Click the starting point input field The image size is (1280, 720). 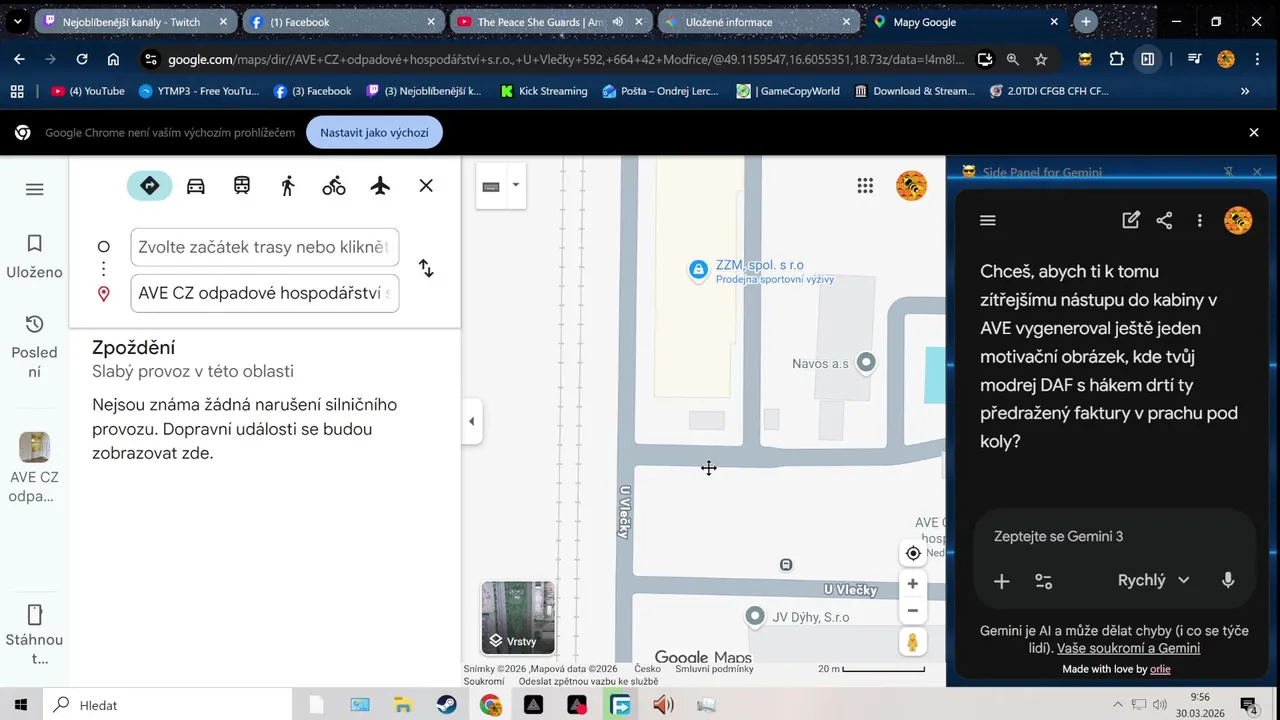[265, 247]
